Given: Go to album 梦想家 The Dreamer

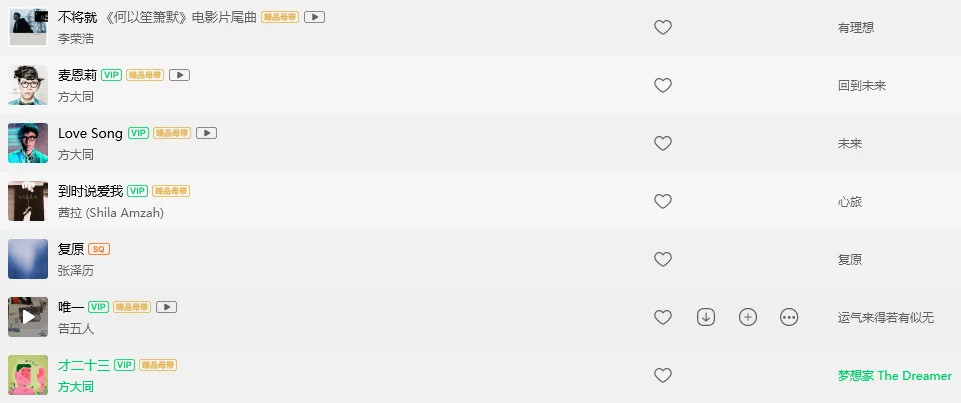Looking at the screenshot, I should 894,376.
